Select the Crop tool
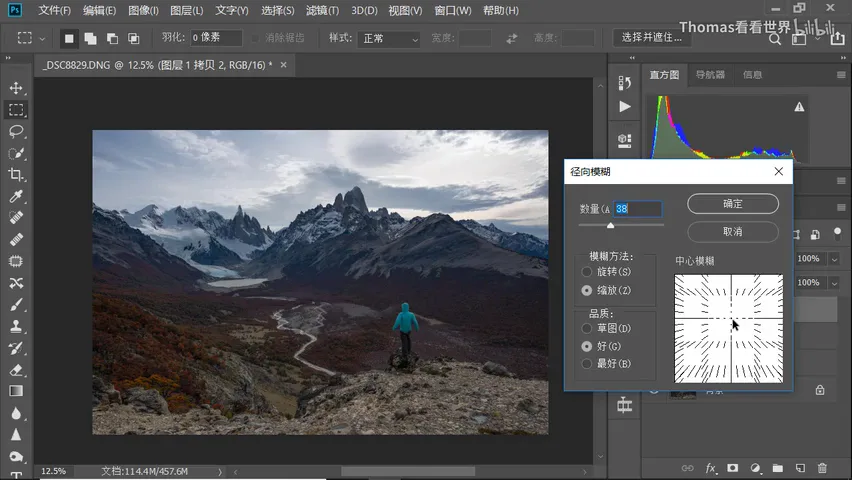Image resolution: width=852 pixels, height=480 pixels. click(16, 174)
